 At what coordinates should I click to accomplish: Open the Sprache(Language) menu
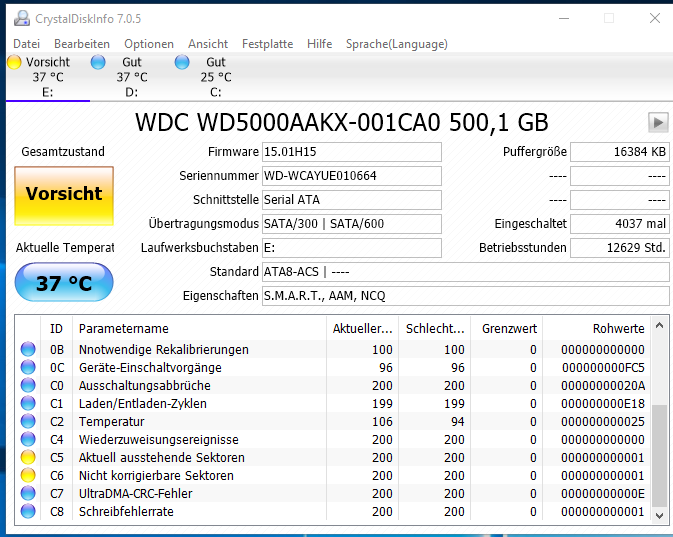[x=397, y=44]
